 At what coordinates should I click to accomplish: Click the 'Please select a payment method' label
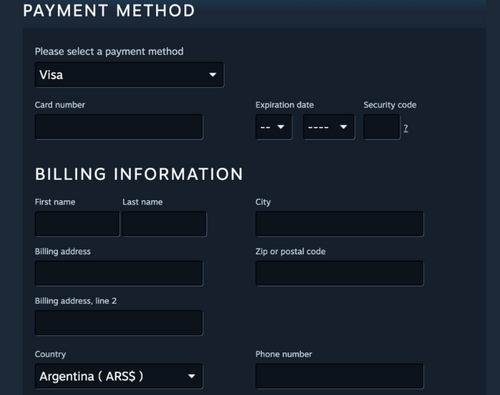point(109,52)
